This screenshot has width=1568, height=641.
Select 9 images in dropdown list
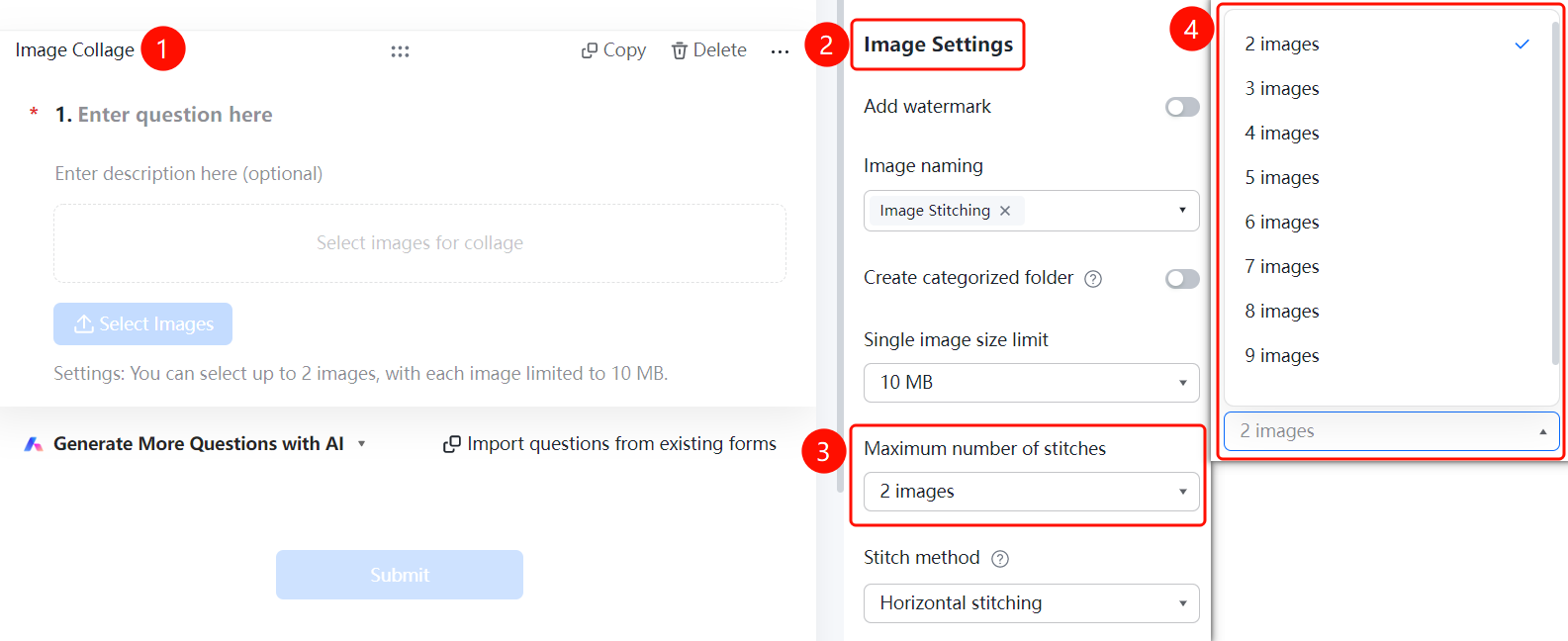(1388, 356)
